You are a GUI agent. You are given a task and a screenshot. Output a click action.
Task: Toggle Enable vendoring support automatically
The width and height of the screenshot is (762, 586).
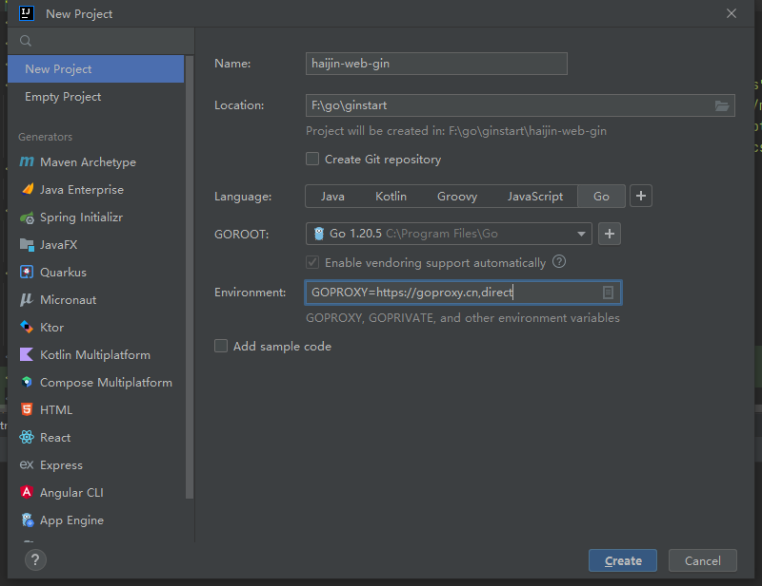[312, 262]
